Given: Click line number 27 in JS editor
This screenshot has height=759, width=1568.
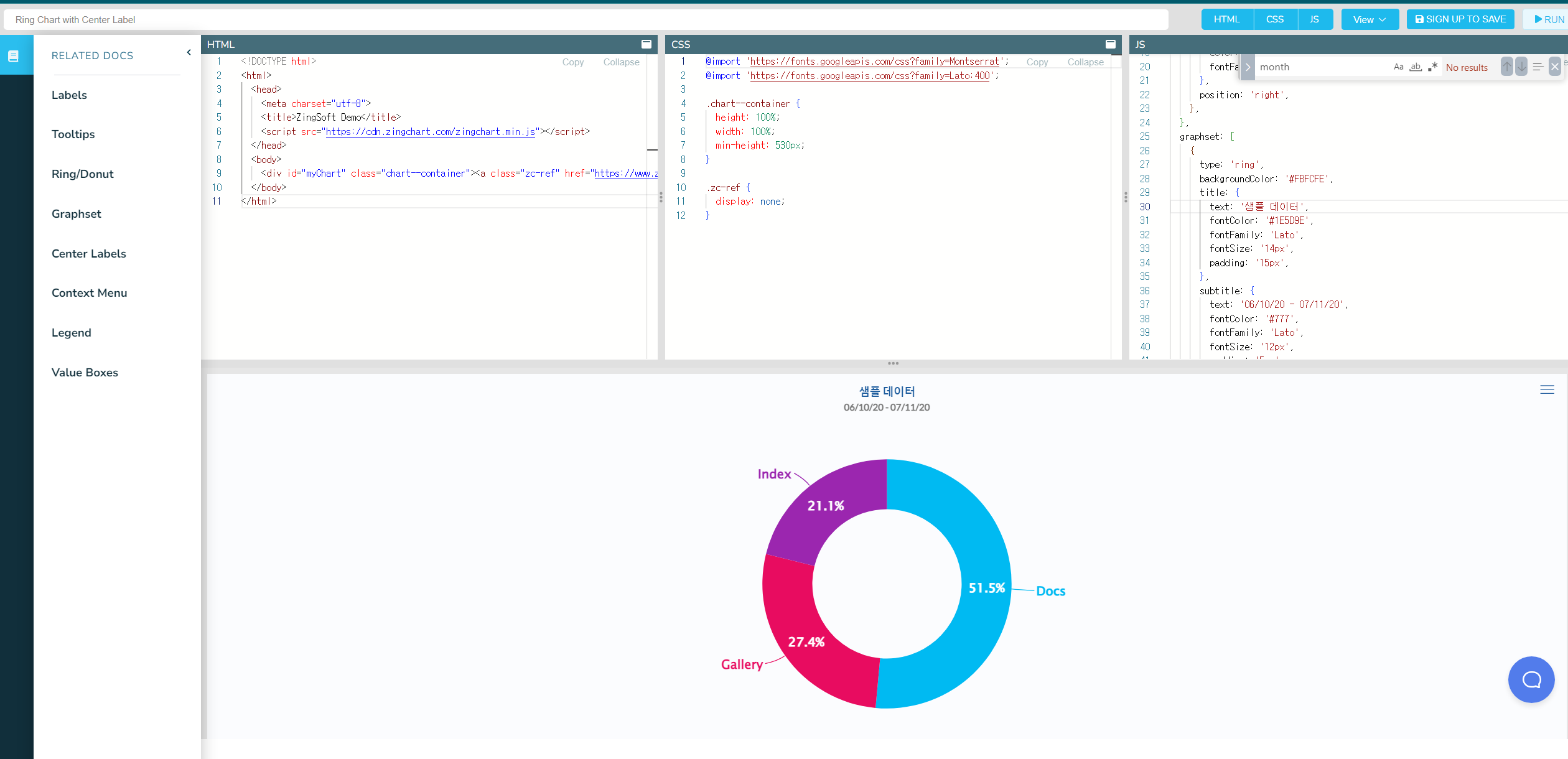Looking at the screenshot, I should [1145, 165].
